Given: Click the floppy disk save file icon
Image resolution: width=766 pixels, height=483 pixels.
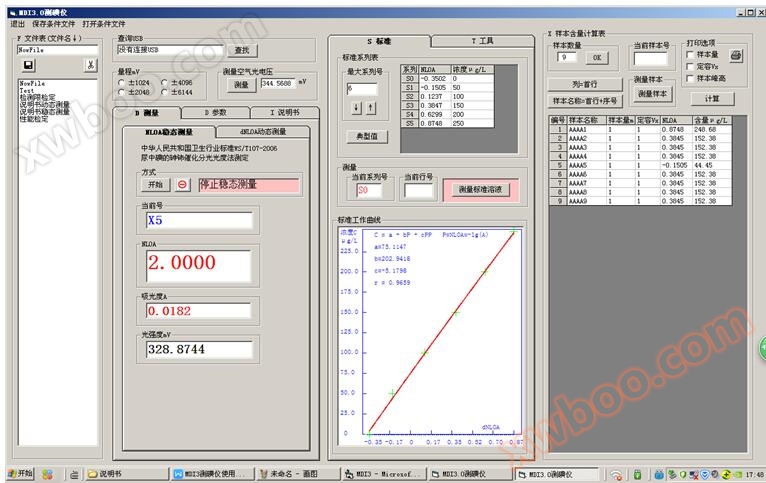Looking at the screenshot, I should [28, 66].
